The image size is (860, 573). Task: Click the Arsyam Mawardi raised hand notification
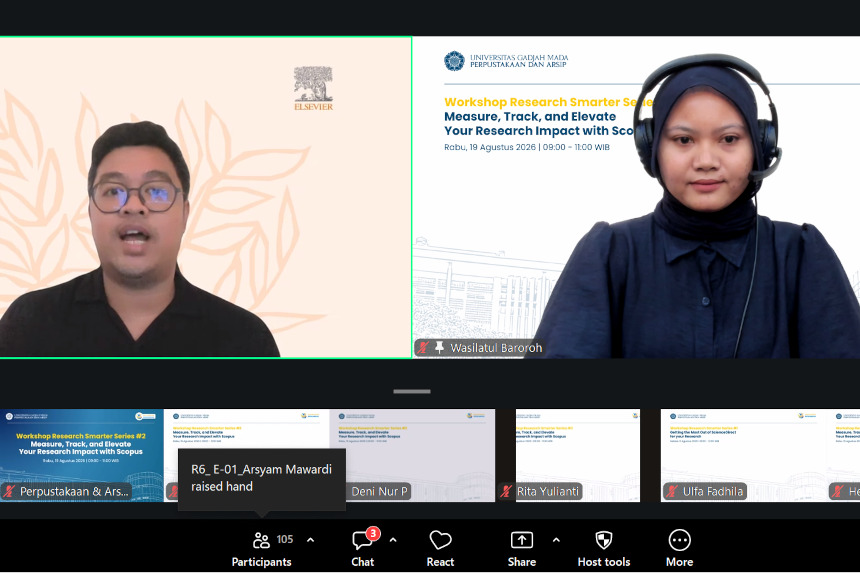point(262,478)
